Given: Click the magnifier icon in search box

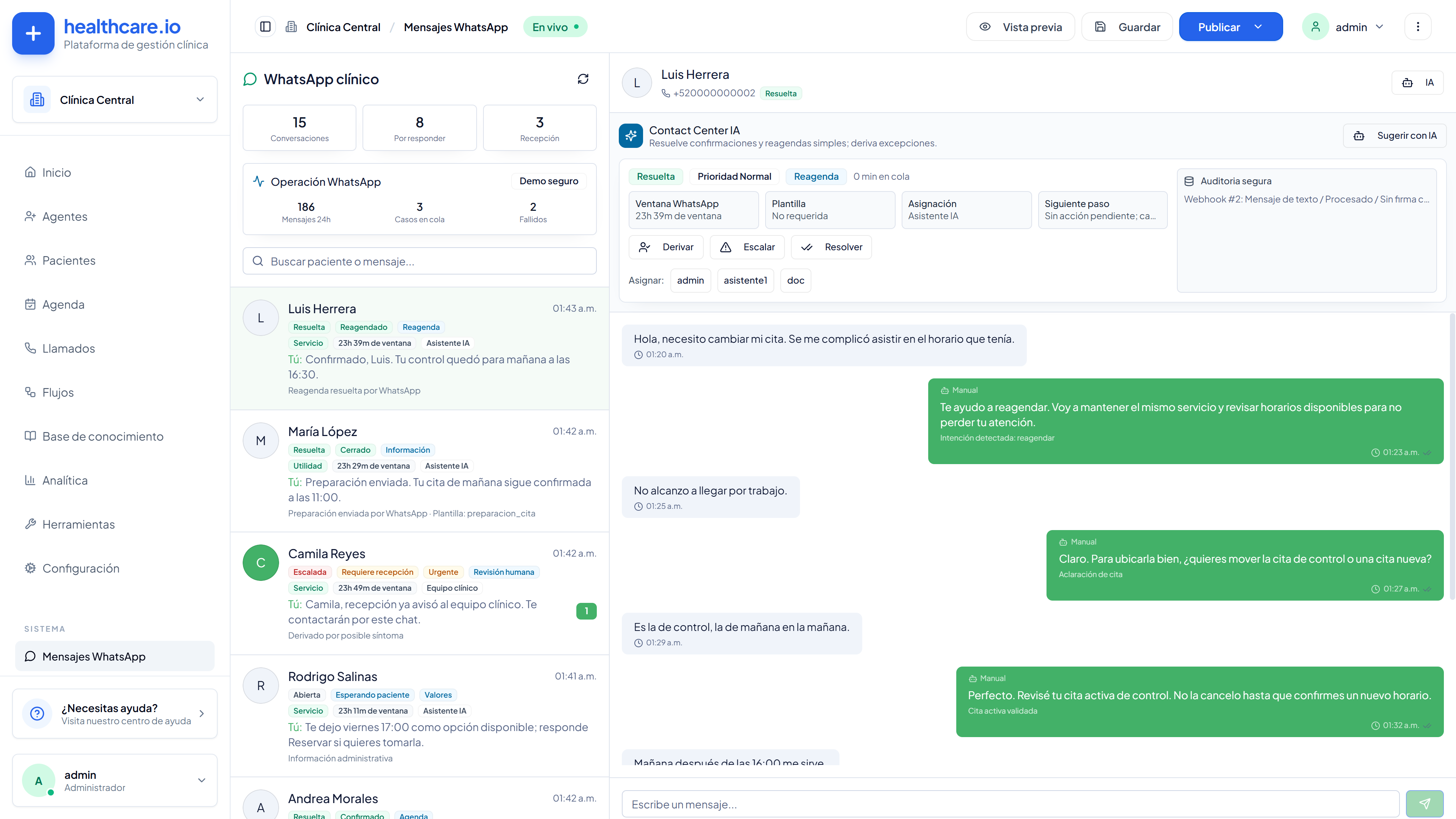Looking at the screenshot, I should tap(258, 261).
